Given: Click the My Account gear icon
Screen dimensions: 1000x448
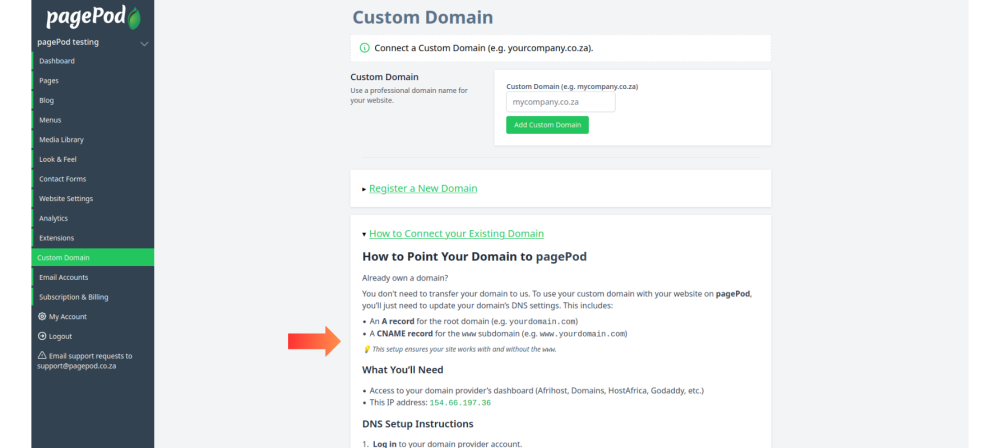Looking at the screenshot, I should click(x=42, y=317).
